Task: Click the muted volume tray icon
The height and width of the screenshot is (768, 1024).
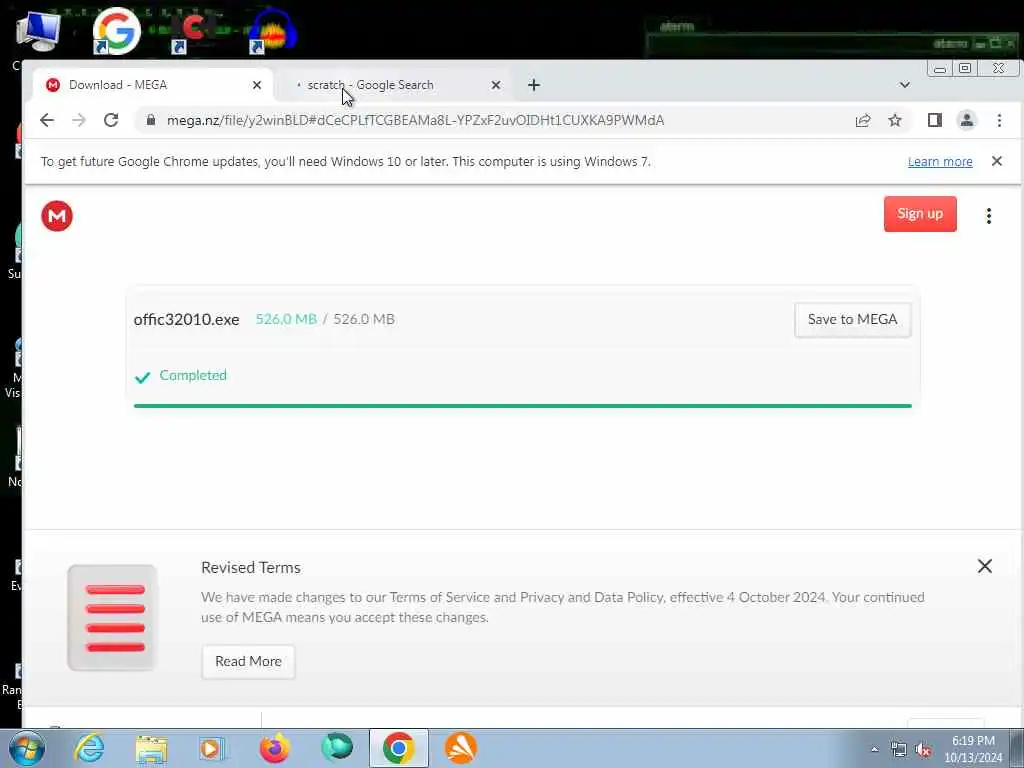Action: click(x=923, y=750)
